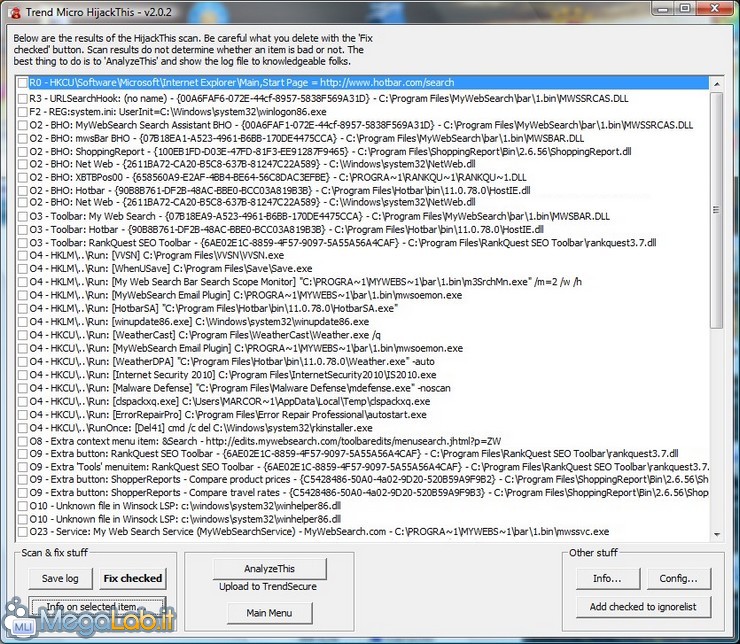
Task: Click Add checked to ignorelist
Action: 643,607
